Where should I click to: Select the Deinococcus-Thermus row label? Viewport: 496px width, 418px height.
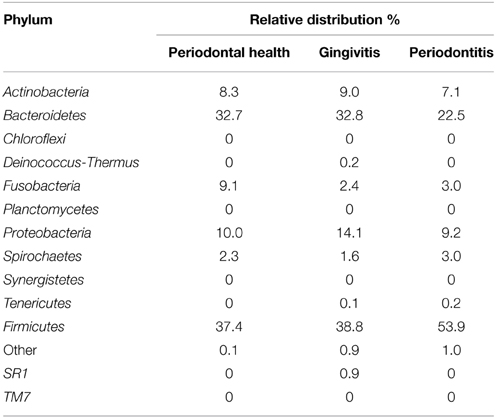(71, 162)
